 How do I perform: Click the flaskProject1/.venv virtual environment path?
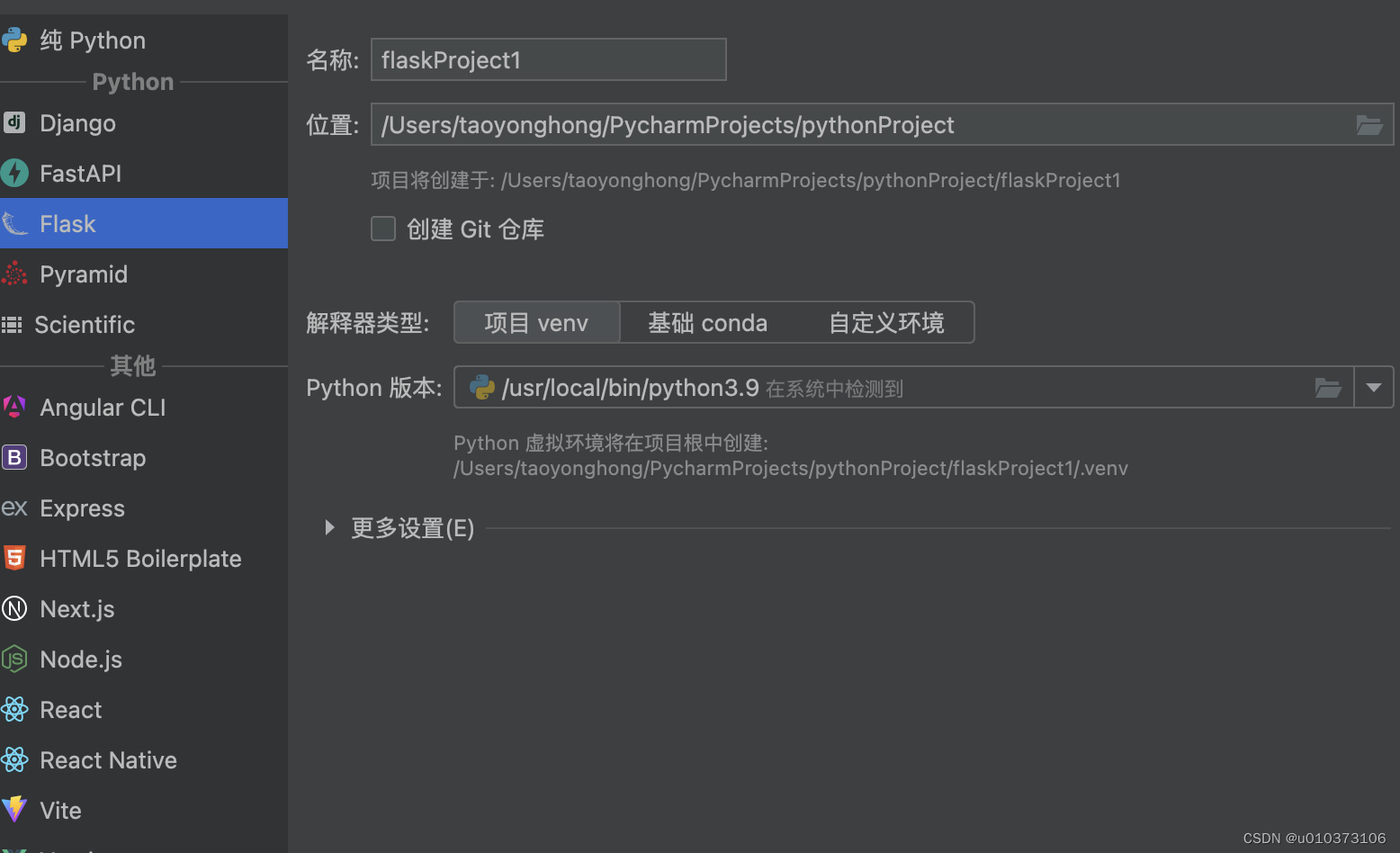pos(791,468)
